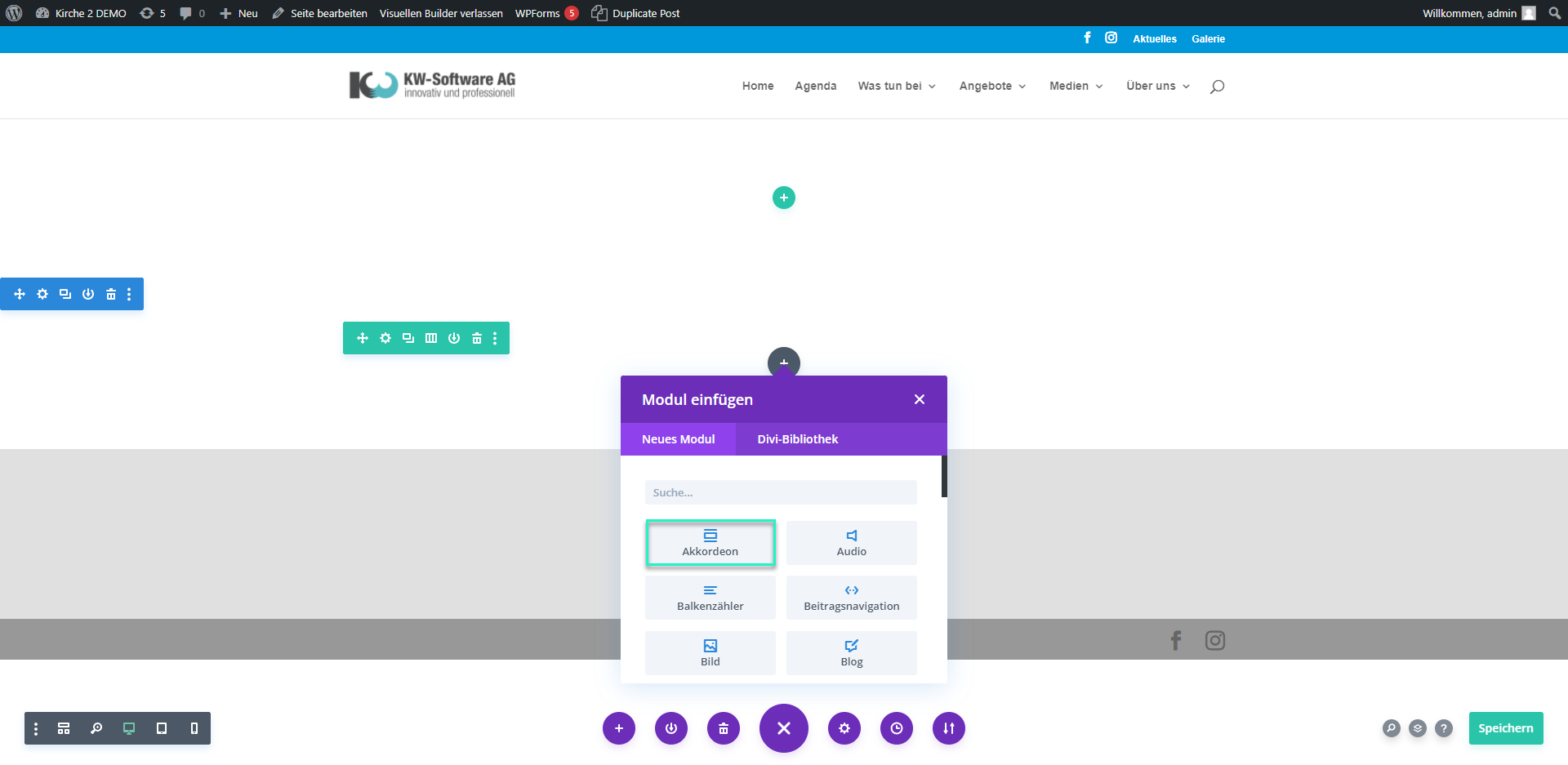Insert the Audio module
1568x765 pixels.
click(851, 543)
